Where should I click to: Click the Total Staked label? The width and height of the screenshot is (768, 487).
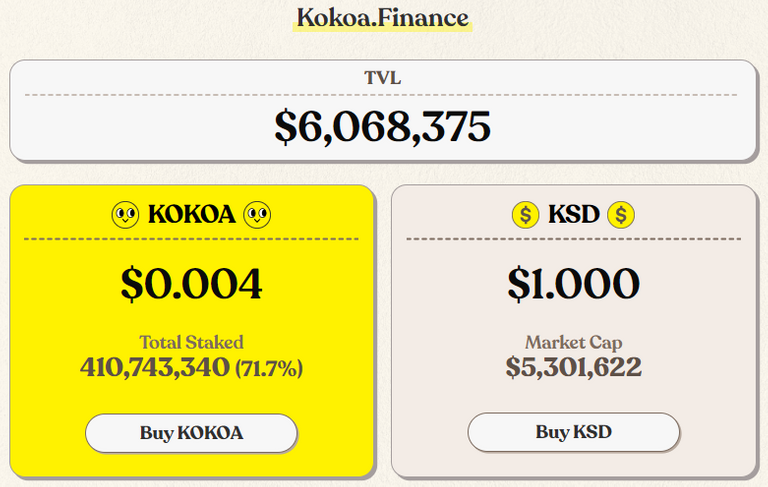[191, 342]
